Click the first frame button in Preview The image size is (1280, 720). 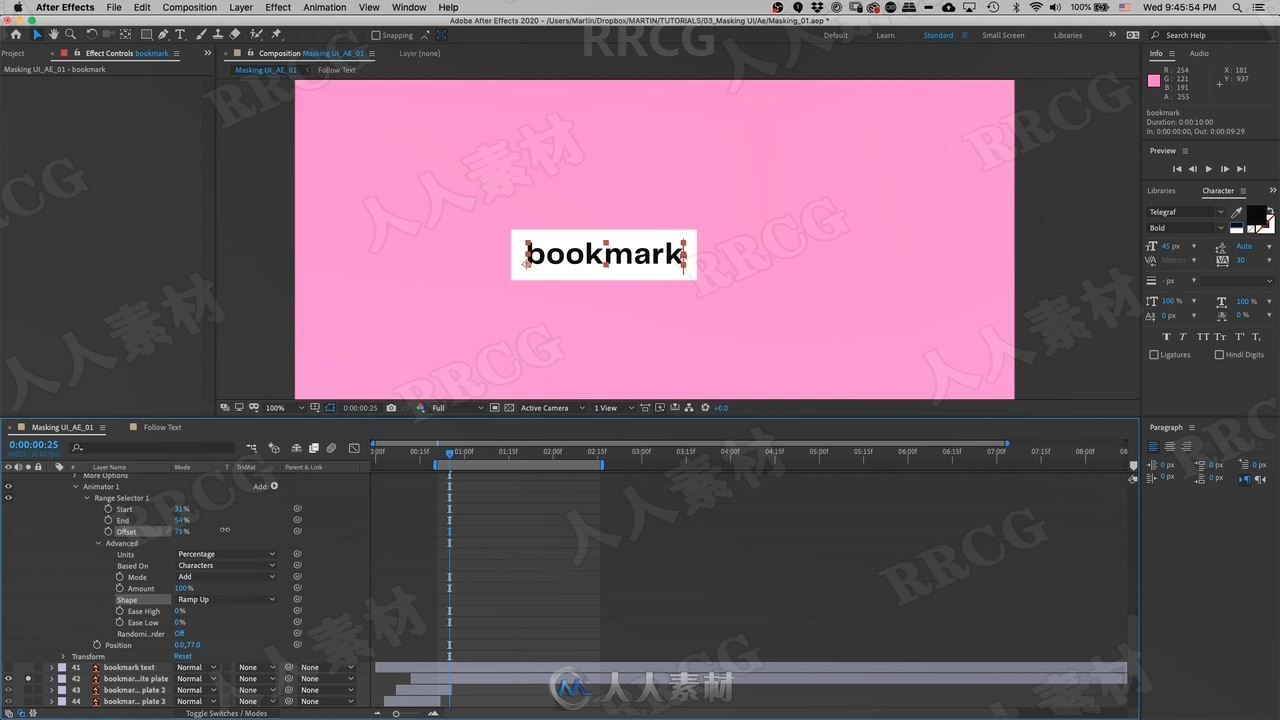coord(1177,169)
